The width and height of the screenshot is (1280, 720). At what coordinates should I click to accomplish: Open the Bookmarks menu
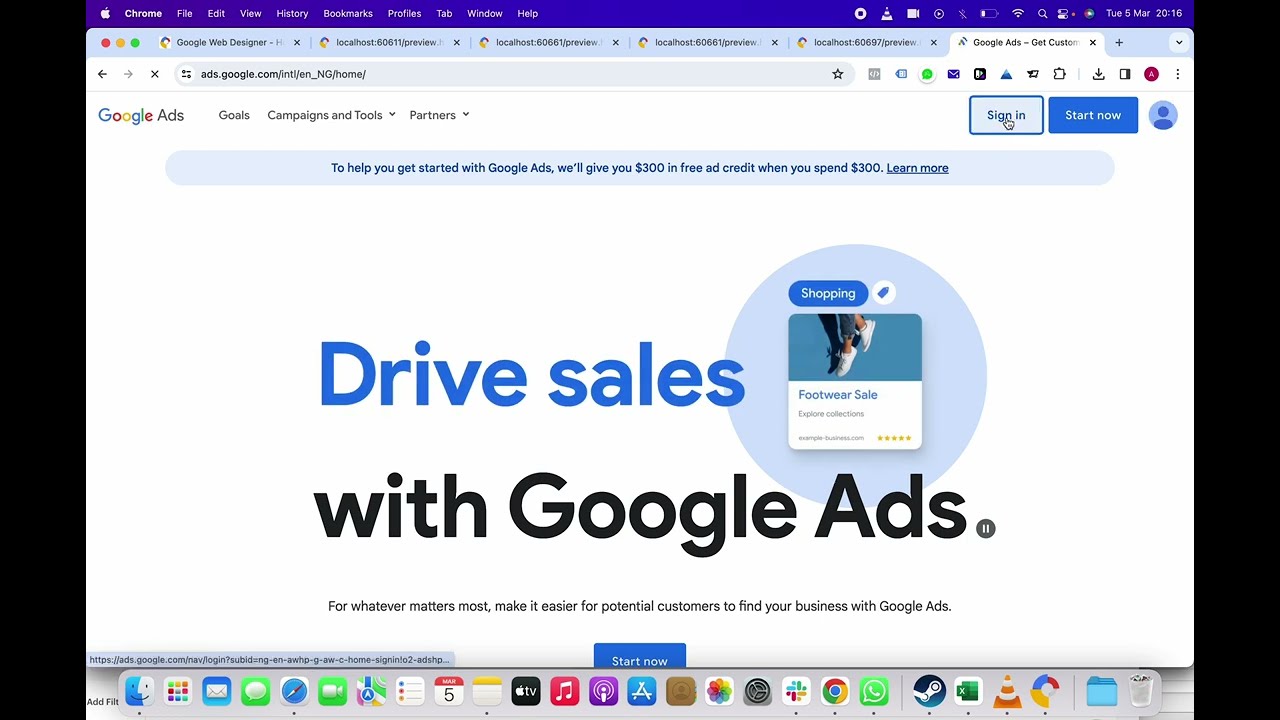[x=348, y=13]
